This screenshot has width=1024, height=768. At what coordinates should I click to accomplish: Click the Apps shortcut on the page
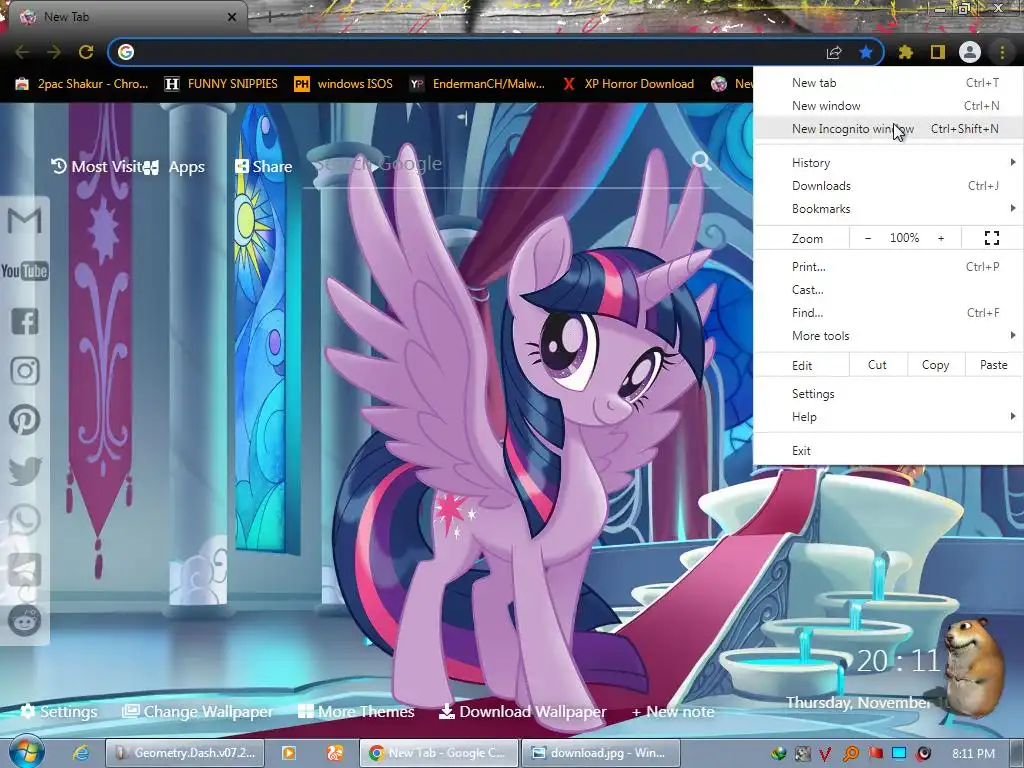tap(174, 167)
